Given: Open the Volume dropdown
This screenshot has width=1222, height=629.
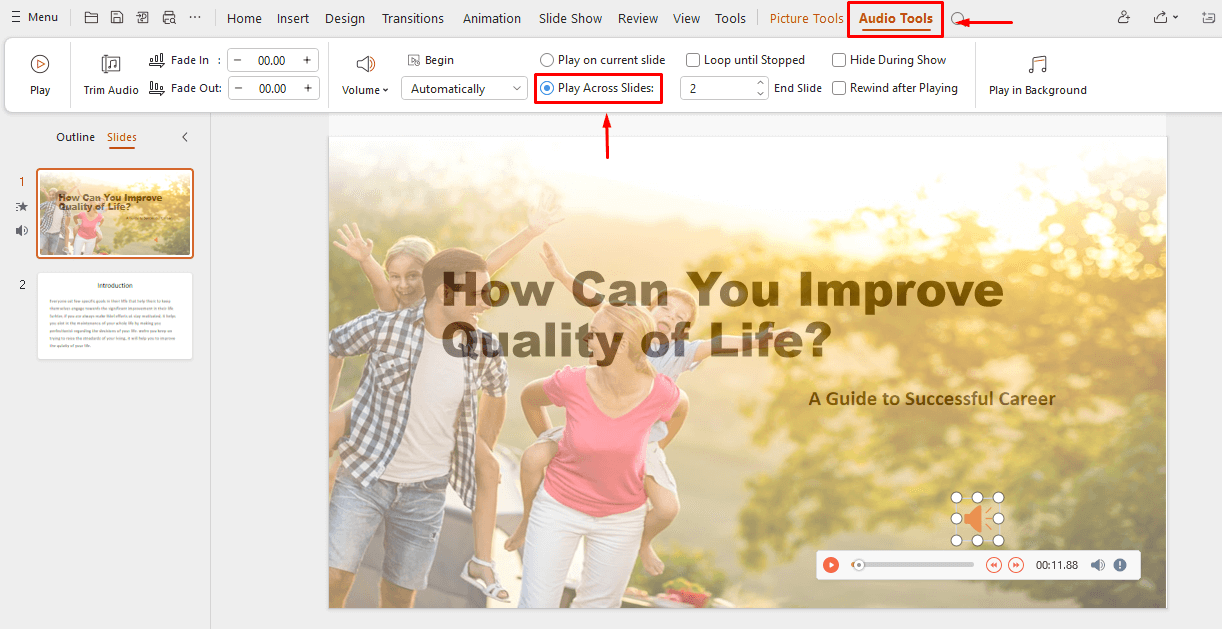Looking at the screenshot, I should (x=366, y=90).
